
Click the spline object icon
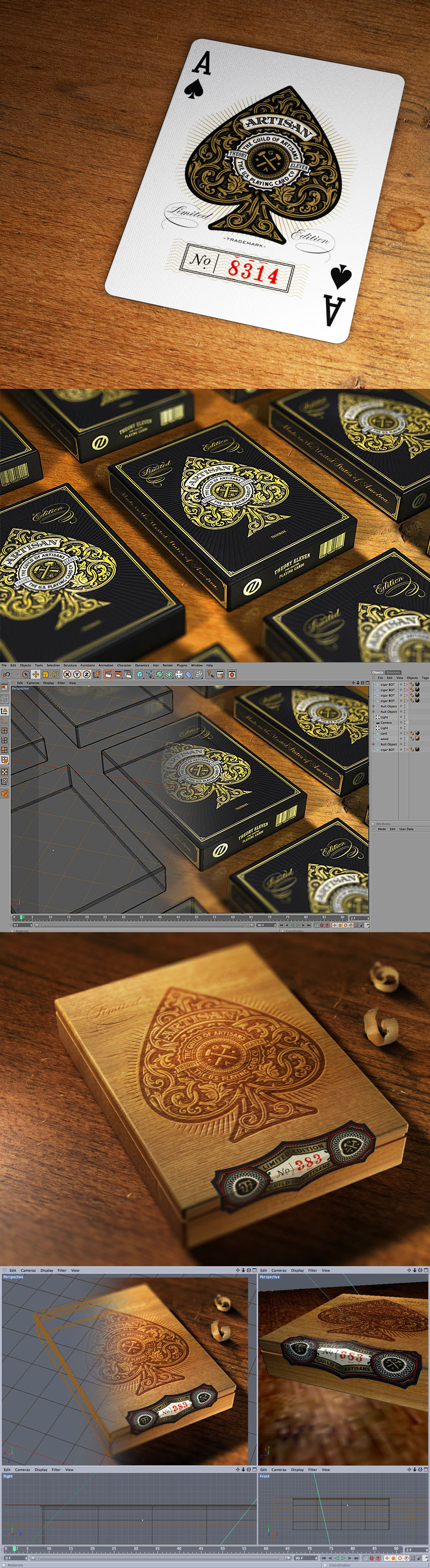[150, 674]
